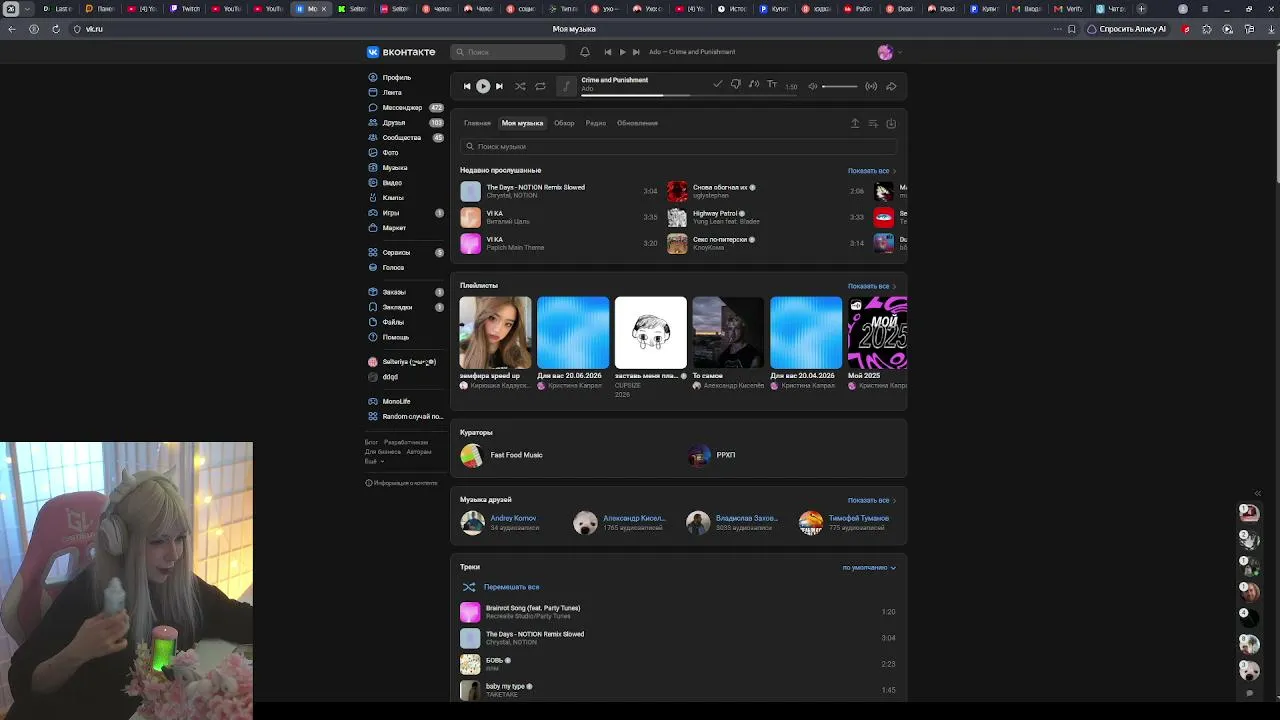Open Тимофей Туманов's music
The width and height of the screenshot is (1280, 720).
pyautogui.click(x=845, y=522)
